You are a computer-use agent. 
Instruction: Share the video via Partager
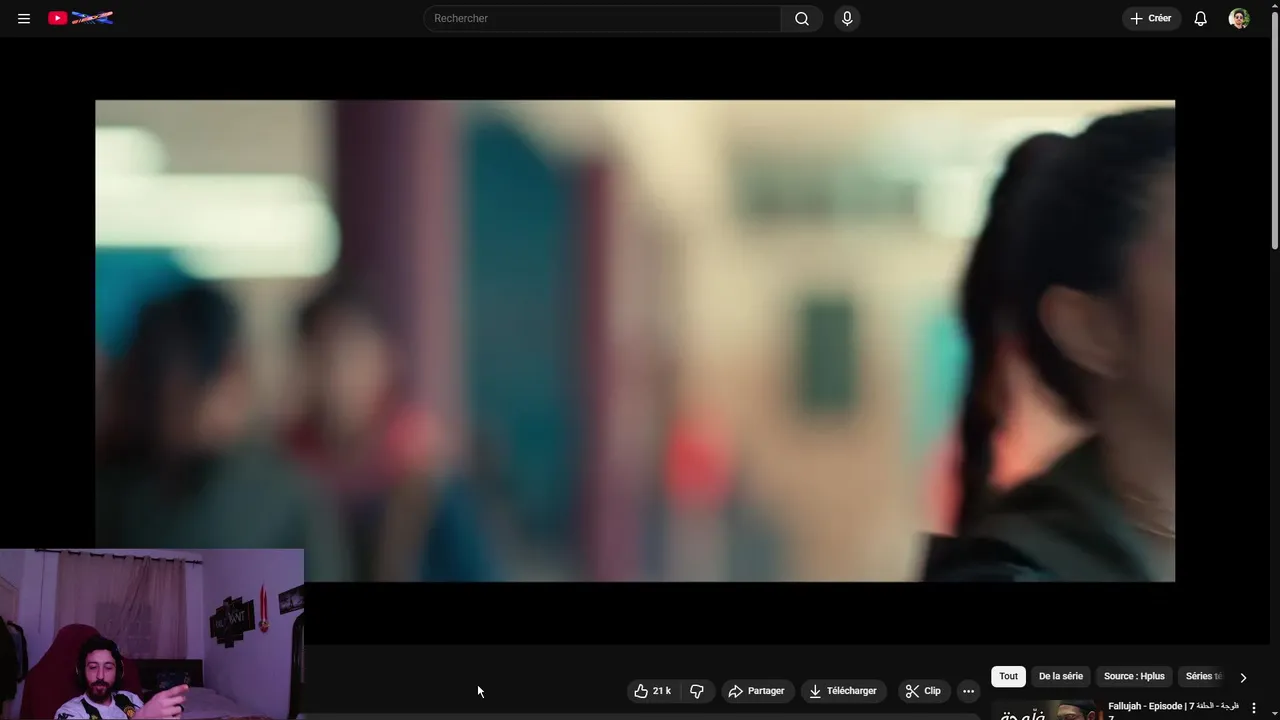(756, 691)
